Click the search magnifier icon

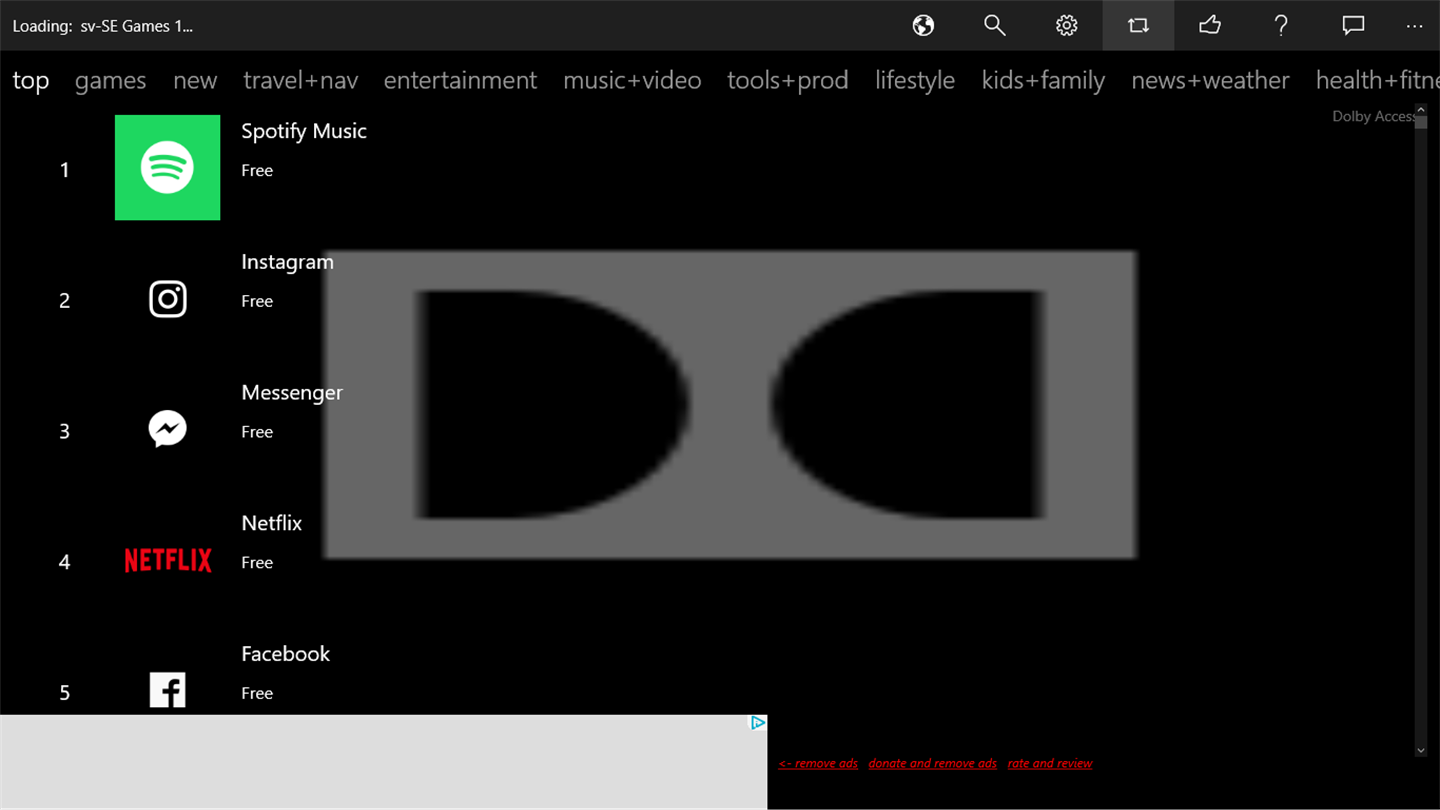click(994, 26)
